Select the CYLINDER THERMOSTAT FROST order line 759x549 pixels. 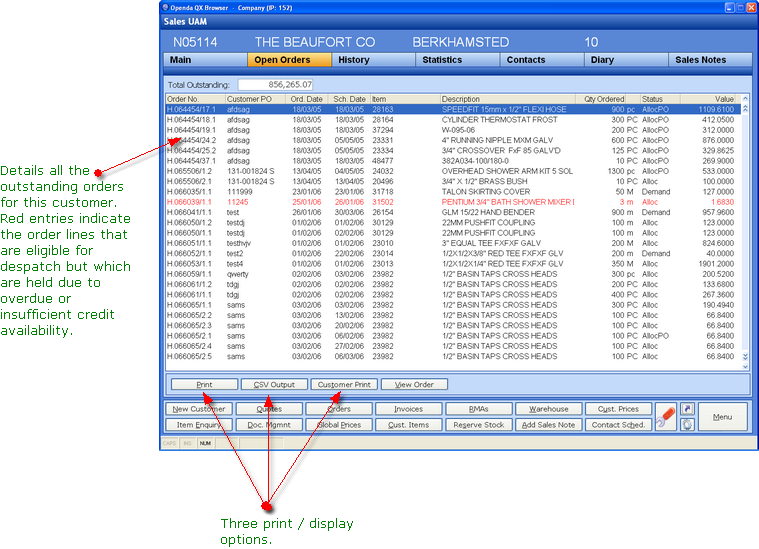pyautogui.click(x=453, y=120)
